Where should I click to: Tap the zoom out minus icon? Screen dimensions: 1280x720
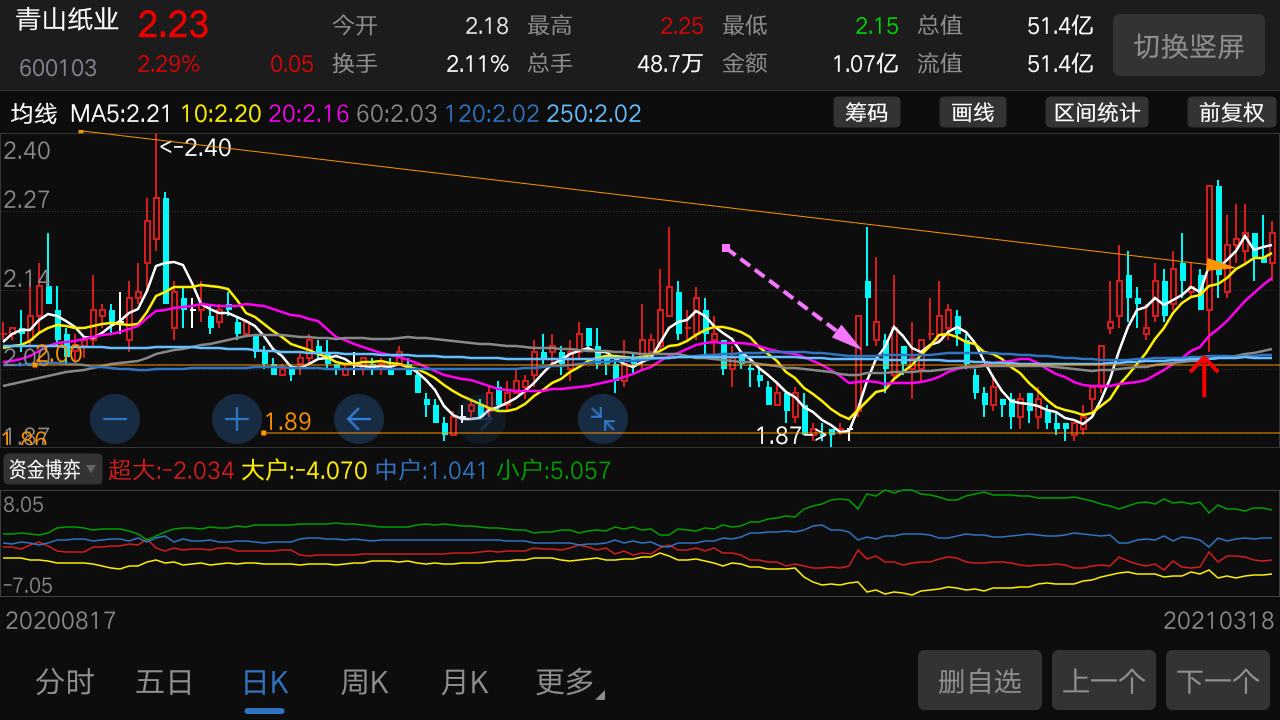point(115,420)
